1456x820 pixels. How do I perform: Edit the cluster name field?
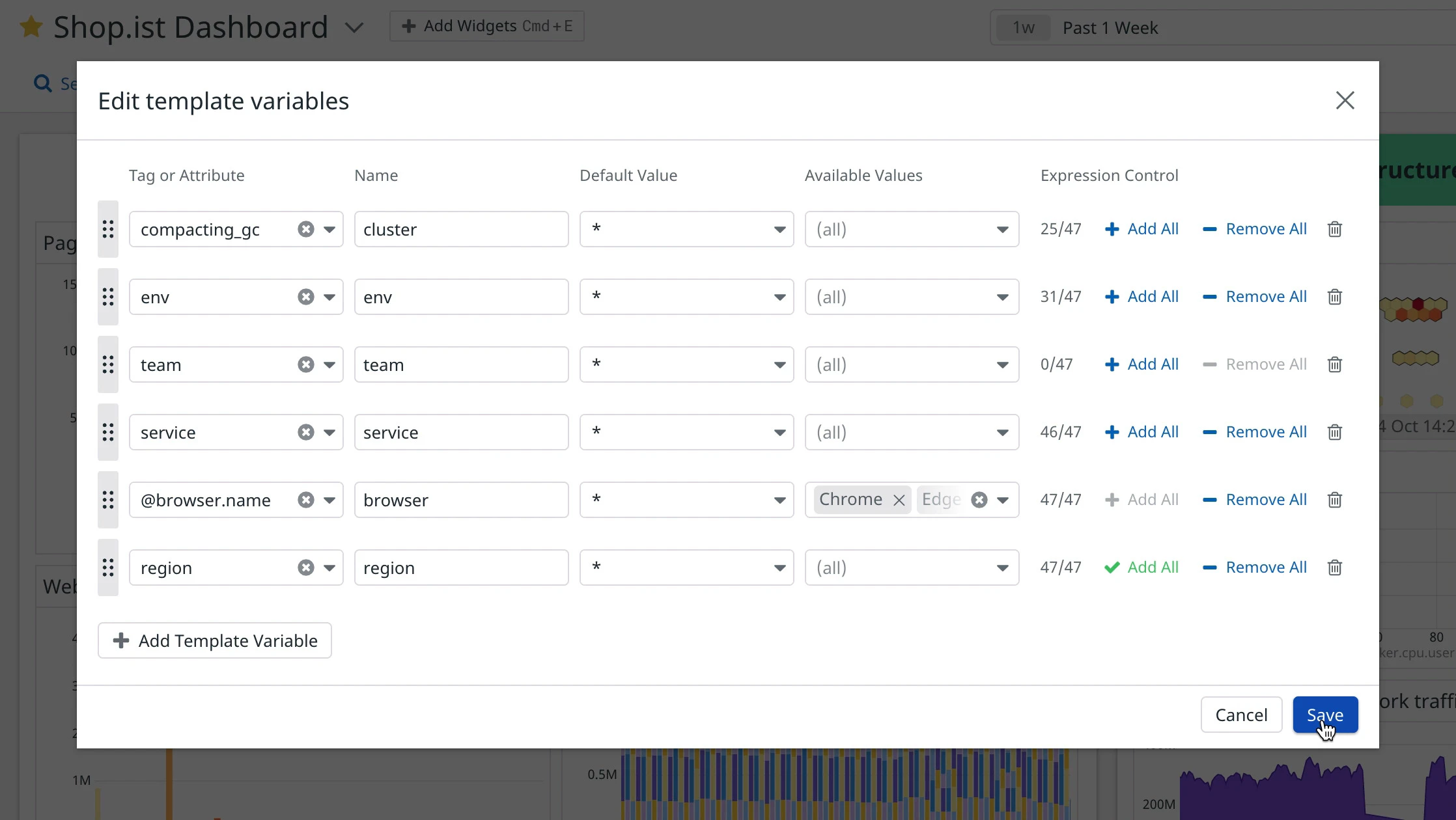[461, 229]
